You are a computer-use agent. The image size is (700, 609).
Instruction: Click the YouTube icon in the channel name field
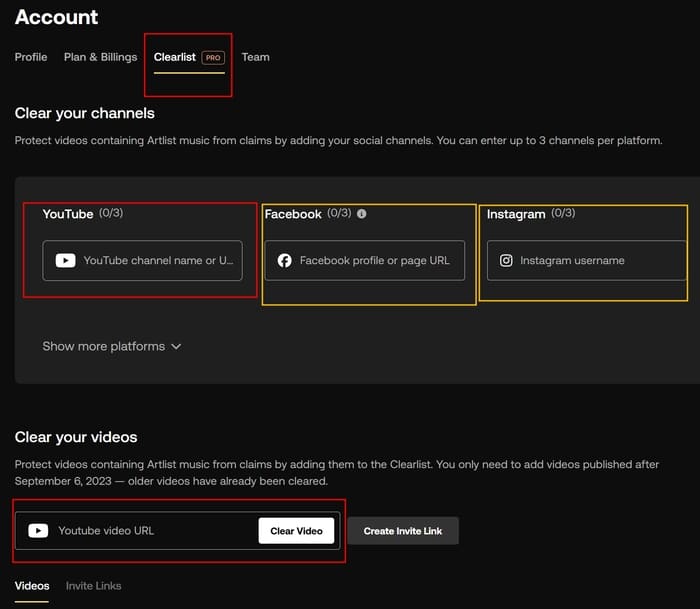[65, 260]
